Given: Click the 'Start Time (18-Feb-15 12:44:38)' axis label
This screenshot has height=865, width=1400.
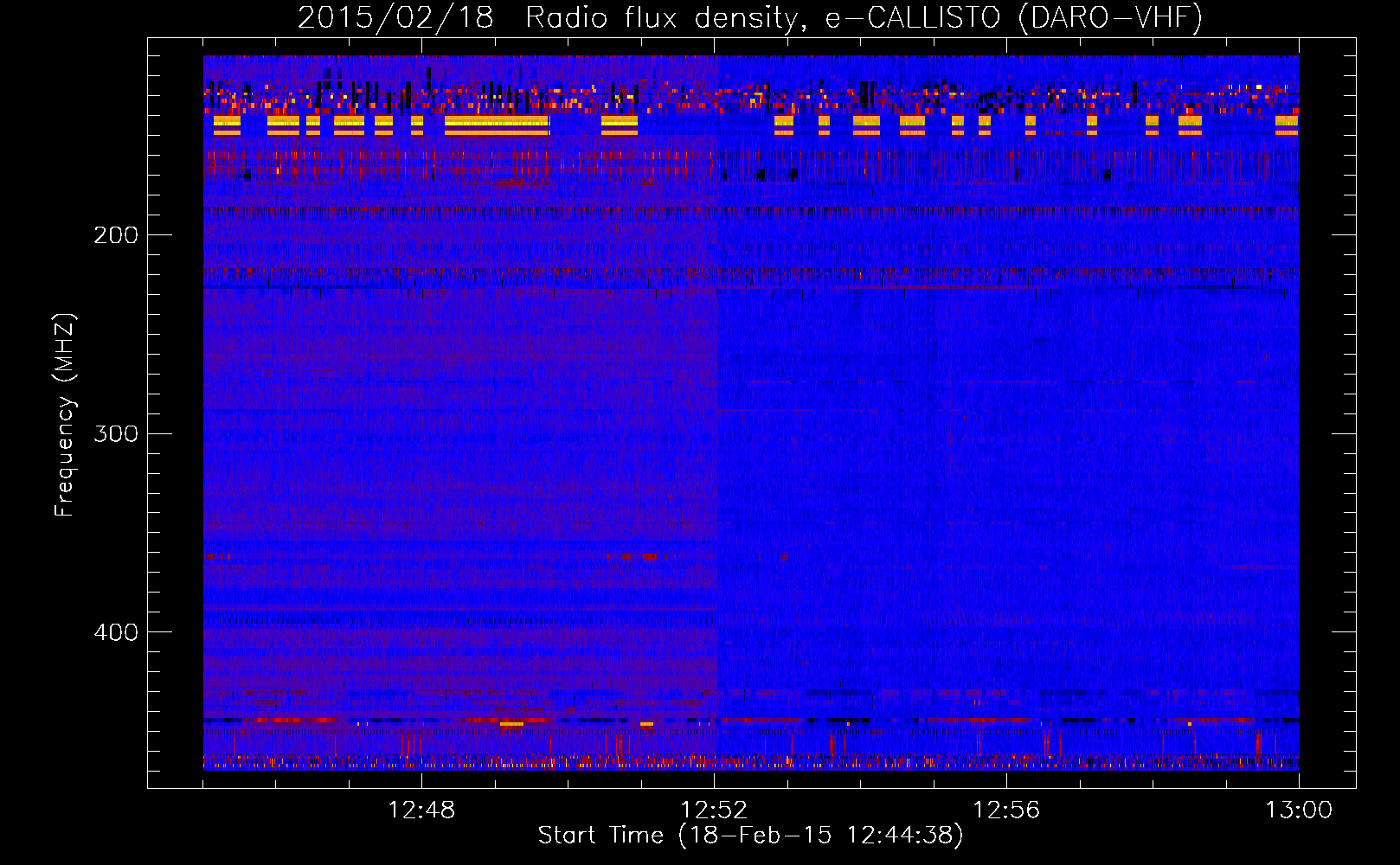Looking at the screenshot, I should pos(750,836).
